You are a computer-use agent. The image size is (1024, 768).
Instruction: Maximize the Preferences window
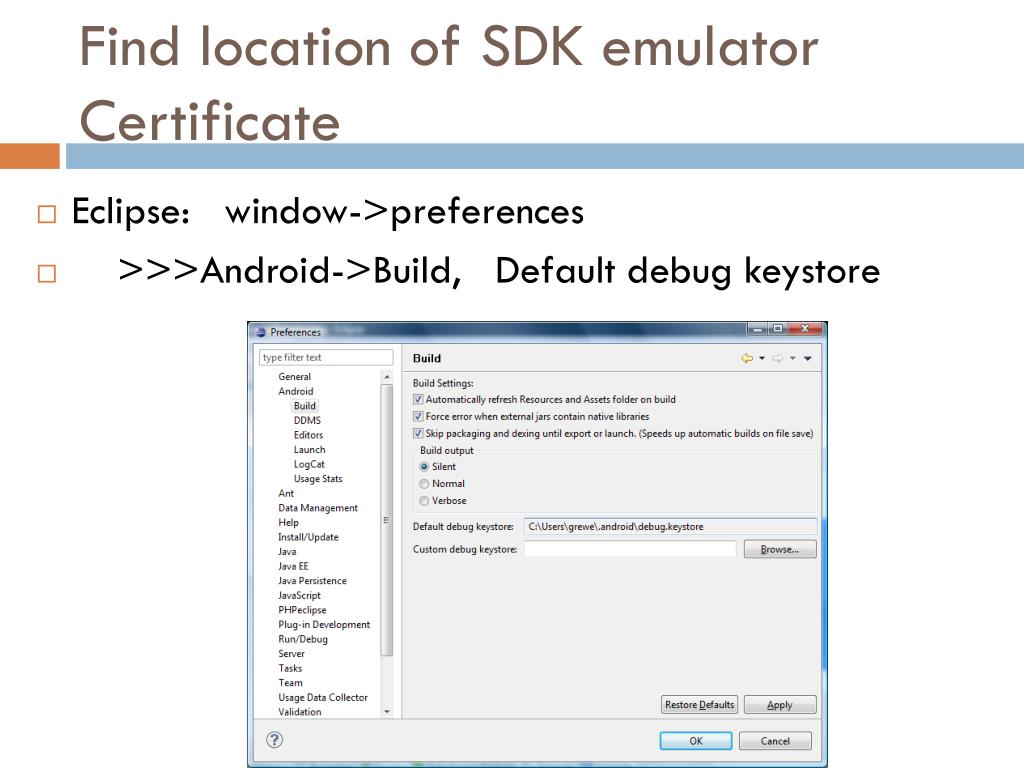[x=777, y=329]
